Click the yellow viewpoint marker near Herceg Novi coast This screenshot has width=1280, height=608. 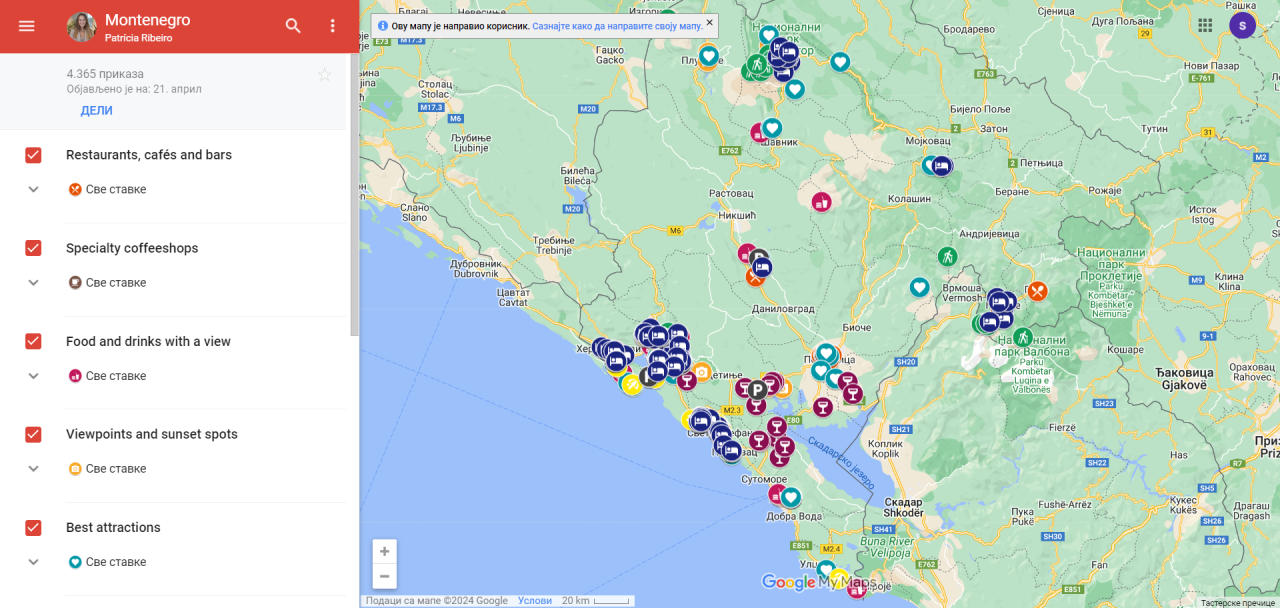click(631, 384)
